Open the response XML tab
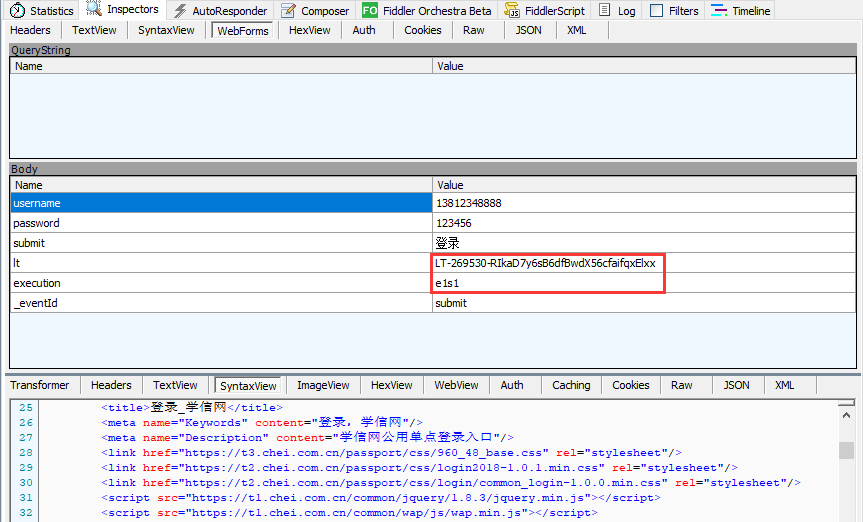 click(x=785, y=385)
